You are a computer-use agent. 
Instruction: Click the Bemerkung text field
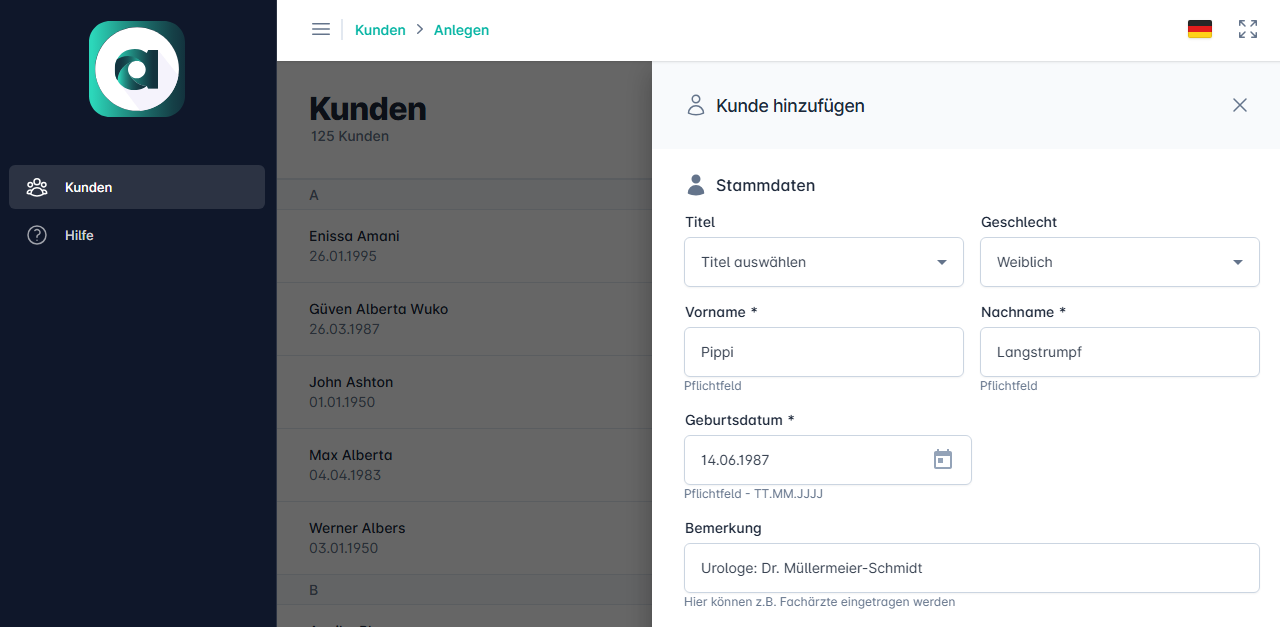(x=971, y=568)
